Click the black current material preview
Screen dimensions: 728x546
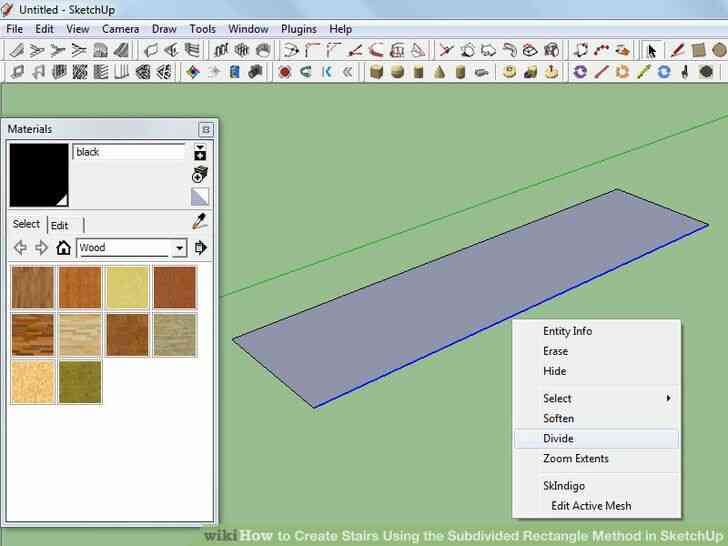click(x=39, y=175)
